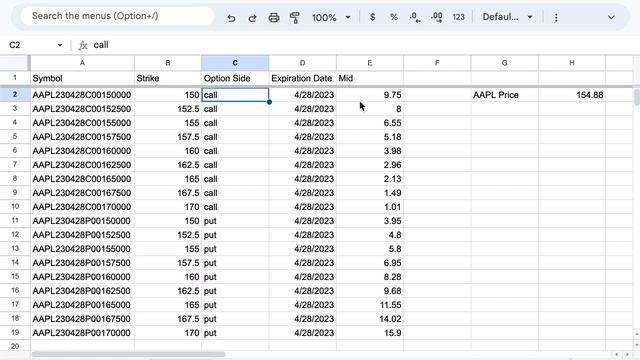Increase decimal places icon

pyautogui.click(x=436, y=17)
